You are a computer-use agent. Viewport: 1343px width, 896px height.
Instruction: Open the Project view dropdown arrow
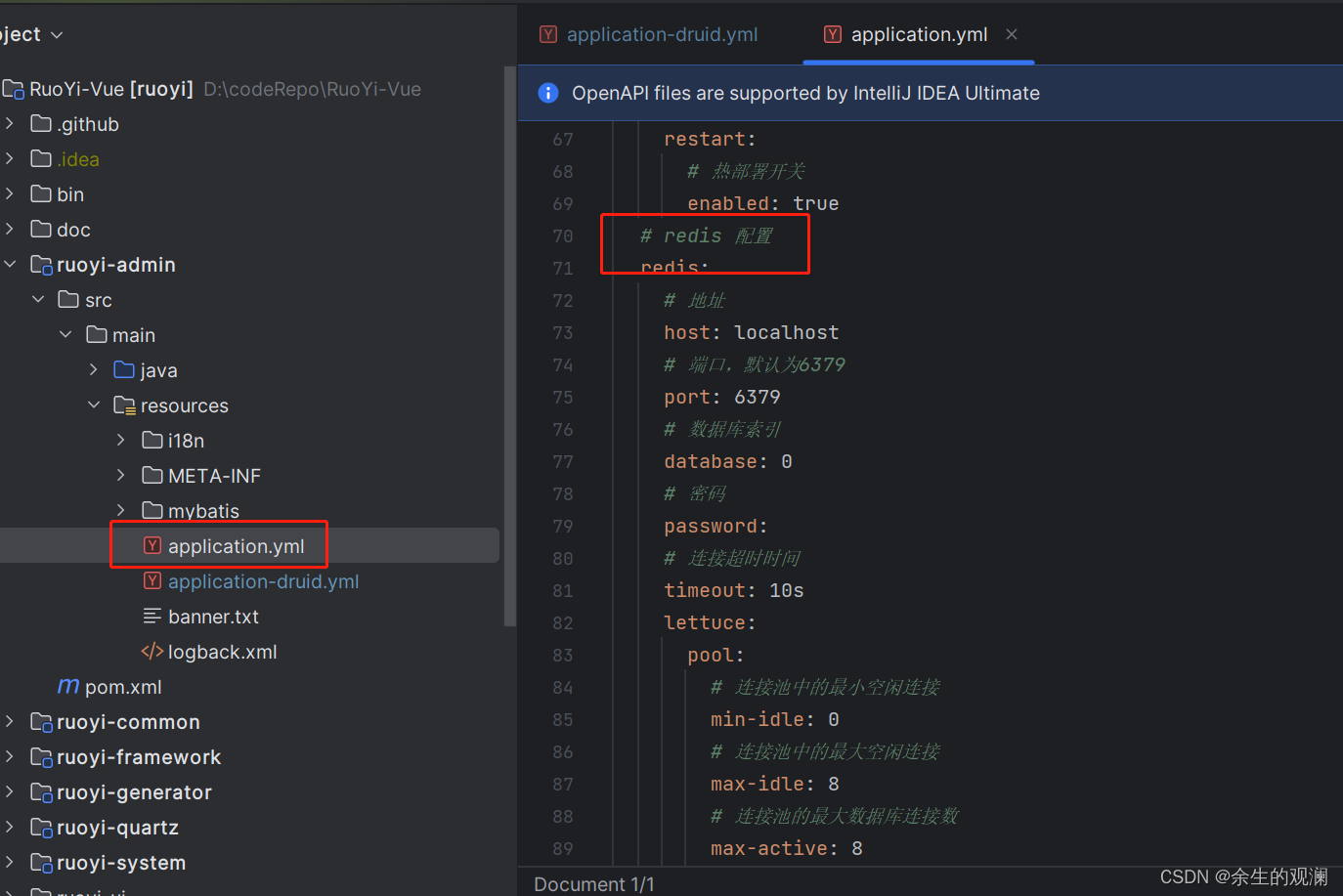coord(57,35)
